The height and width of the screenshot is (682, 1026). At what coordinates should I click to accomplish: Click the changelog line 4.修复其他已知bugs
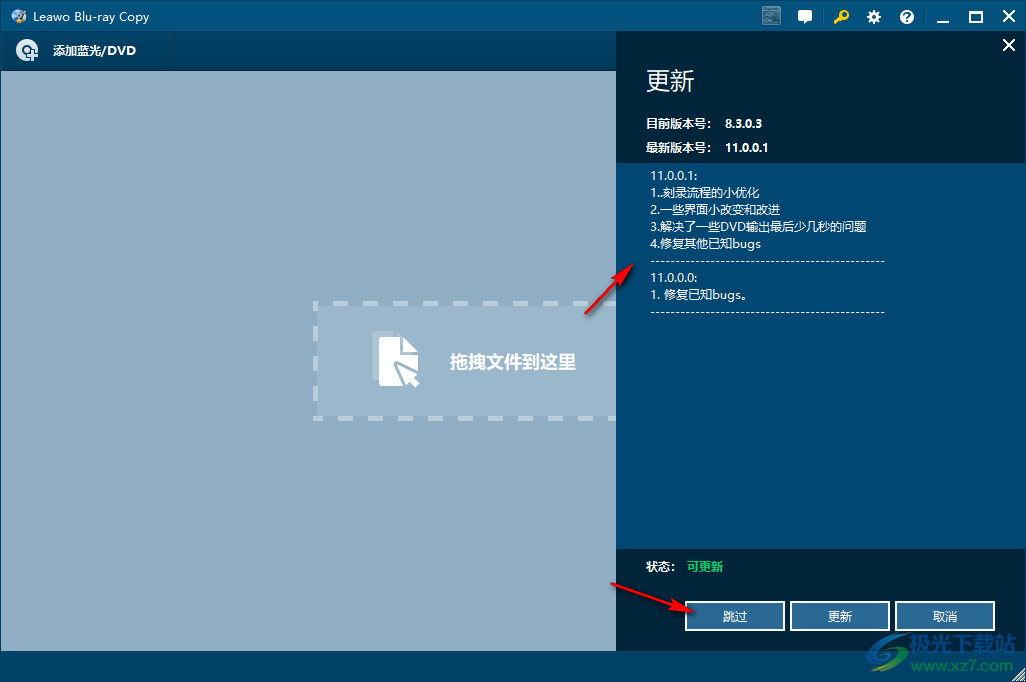tap(705, 243)
